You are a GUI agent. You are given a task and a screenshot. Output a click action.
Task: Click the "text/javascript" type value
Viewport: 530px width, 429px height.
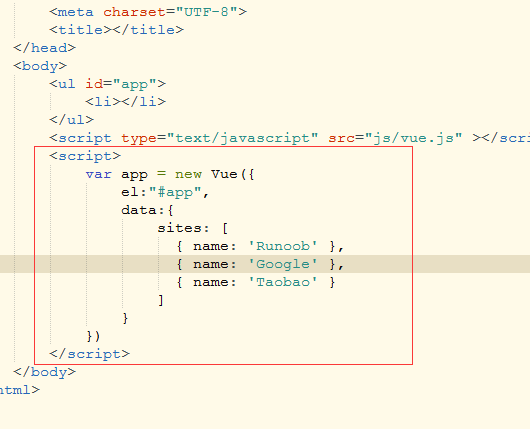(x=243, y=138)
